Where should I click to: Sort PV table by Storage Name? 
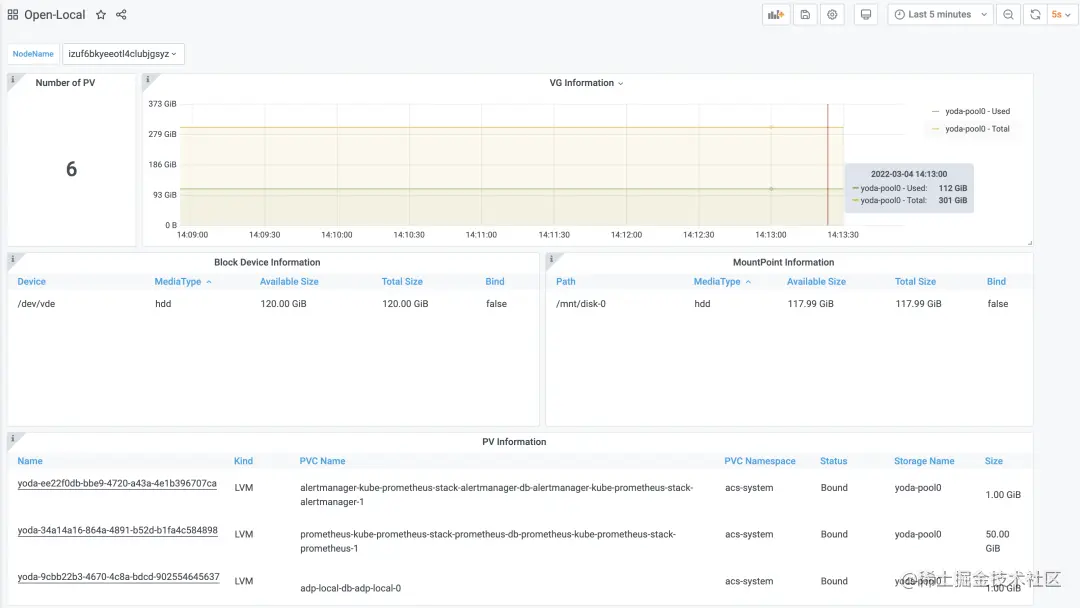click(924, 461)
